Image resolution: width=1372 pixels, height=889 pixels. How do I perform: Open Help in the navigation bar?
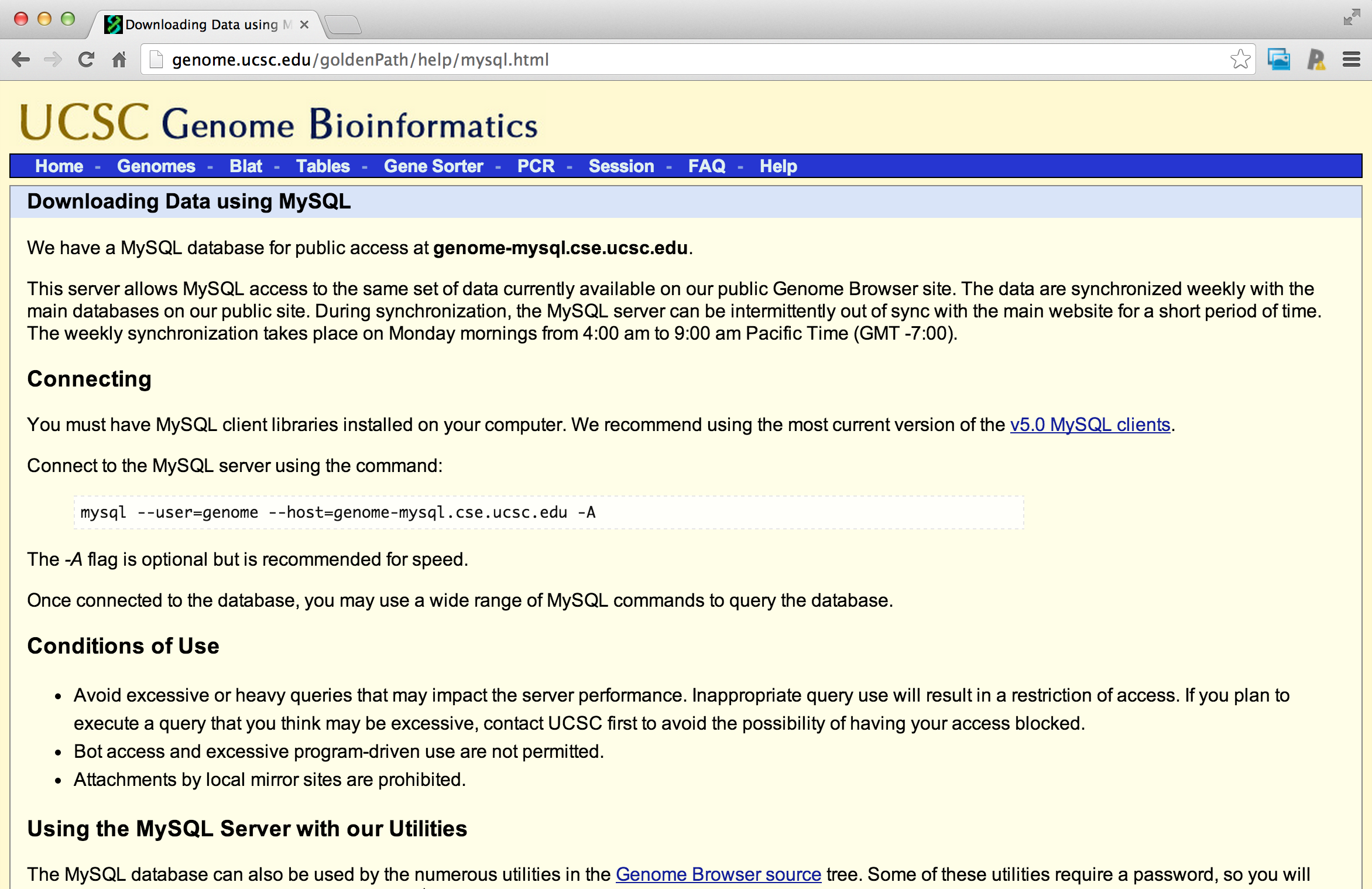click(x=778, y=166)
